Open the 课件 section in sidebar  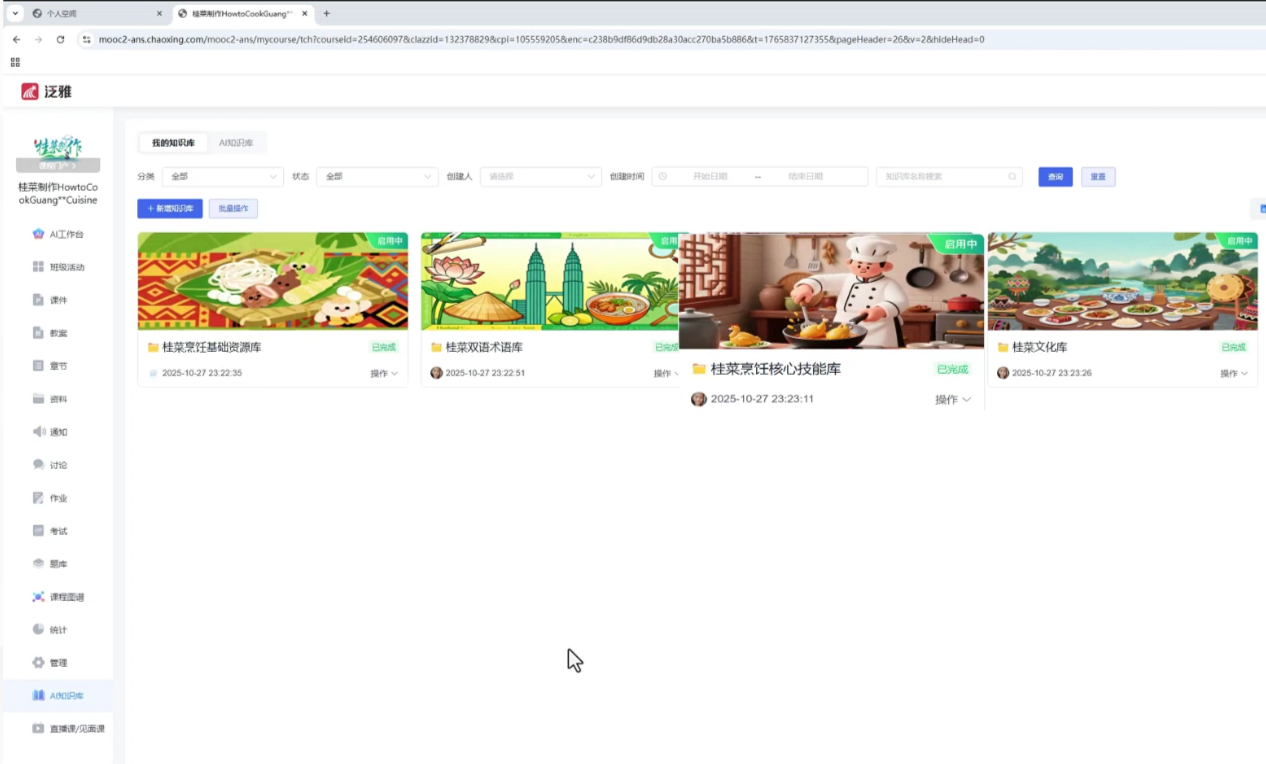pos(55,299)
